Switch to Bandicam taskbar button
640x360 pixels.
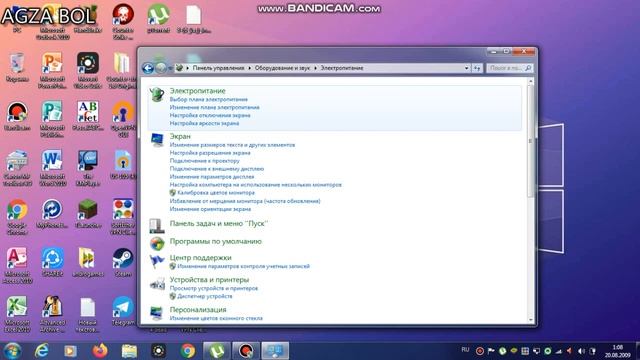[246, 351]
